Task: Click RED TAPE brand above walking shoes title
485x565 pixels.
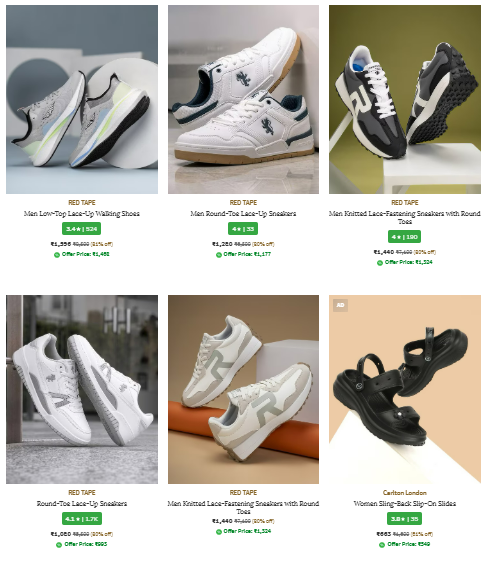Action: pyautogui.click(x=82, y=203)
